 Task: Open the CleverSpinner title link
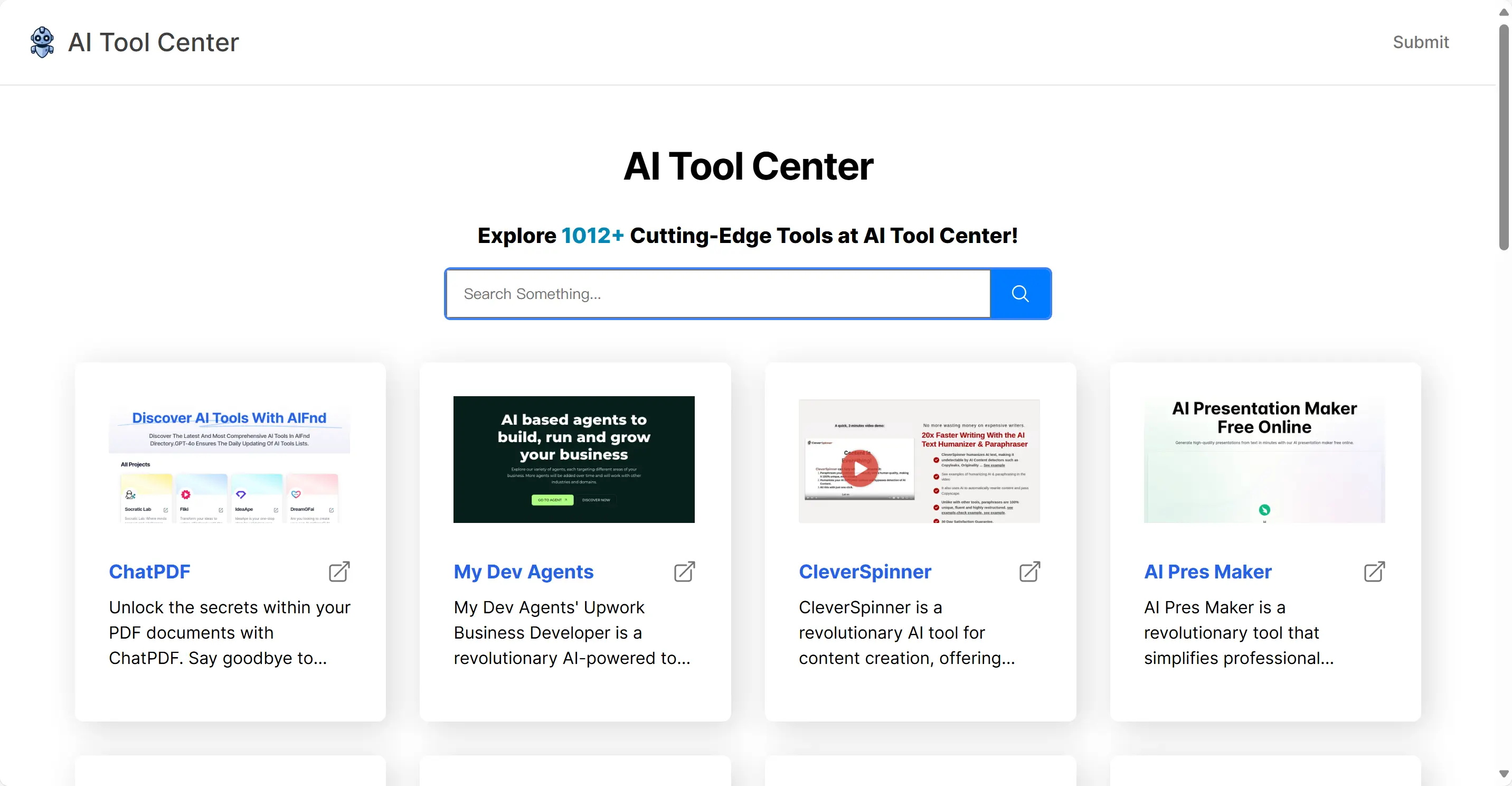[865, 572]
